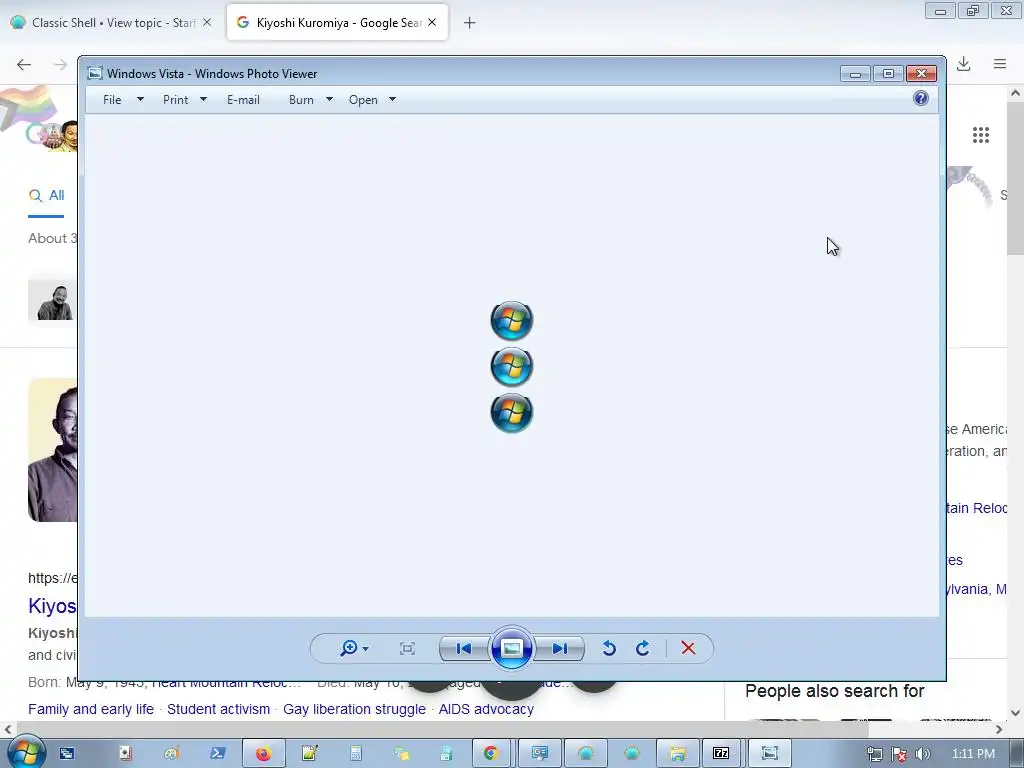Rotate the image clockwise
This screenshot has height=768, width=1024.
[x=643, y=648]
